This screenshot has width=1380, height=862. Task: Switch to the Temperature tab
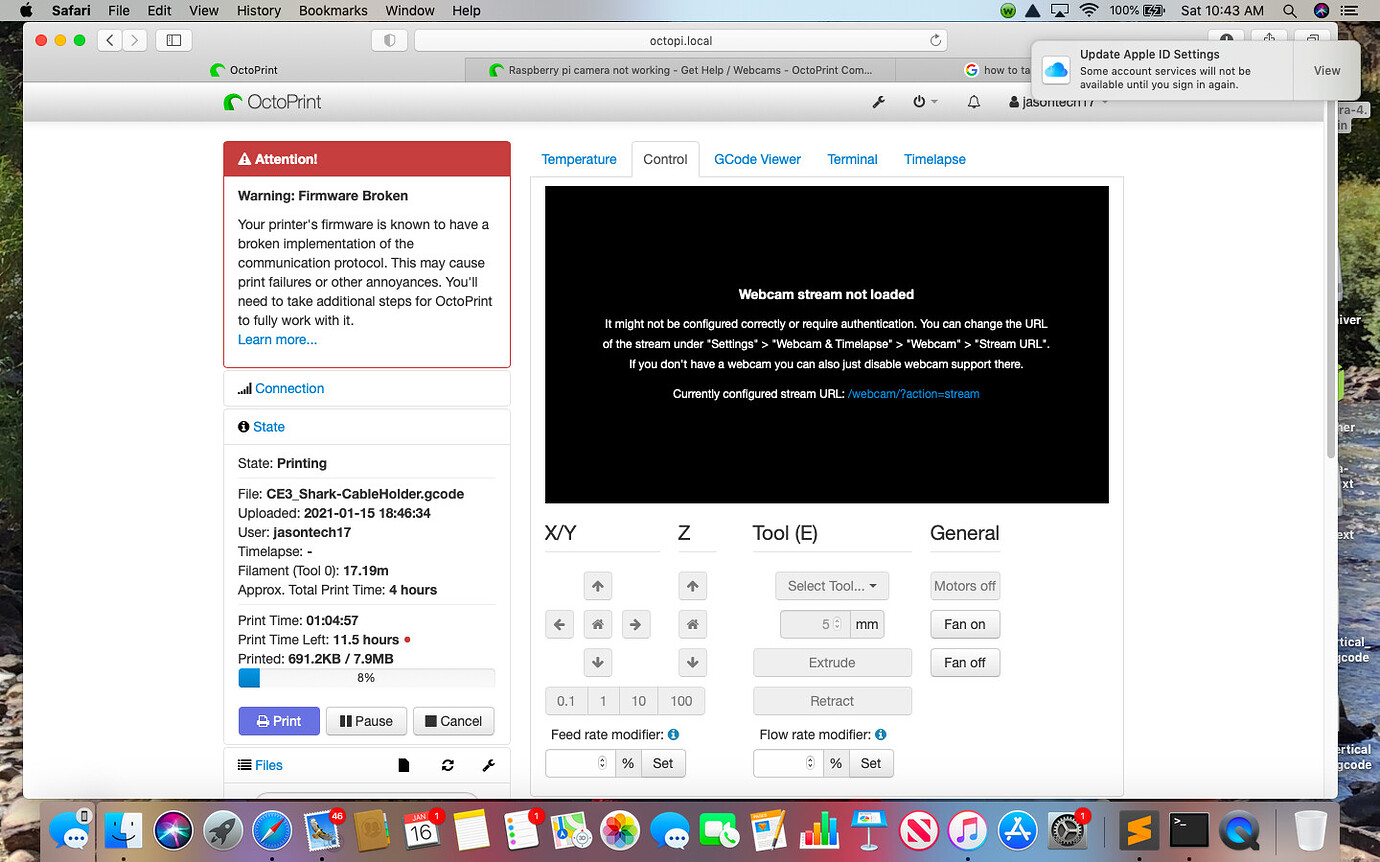(578, 159)
